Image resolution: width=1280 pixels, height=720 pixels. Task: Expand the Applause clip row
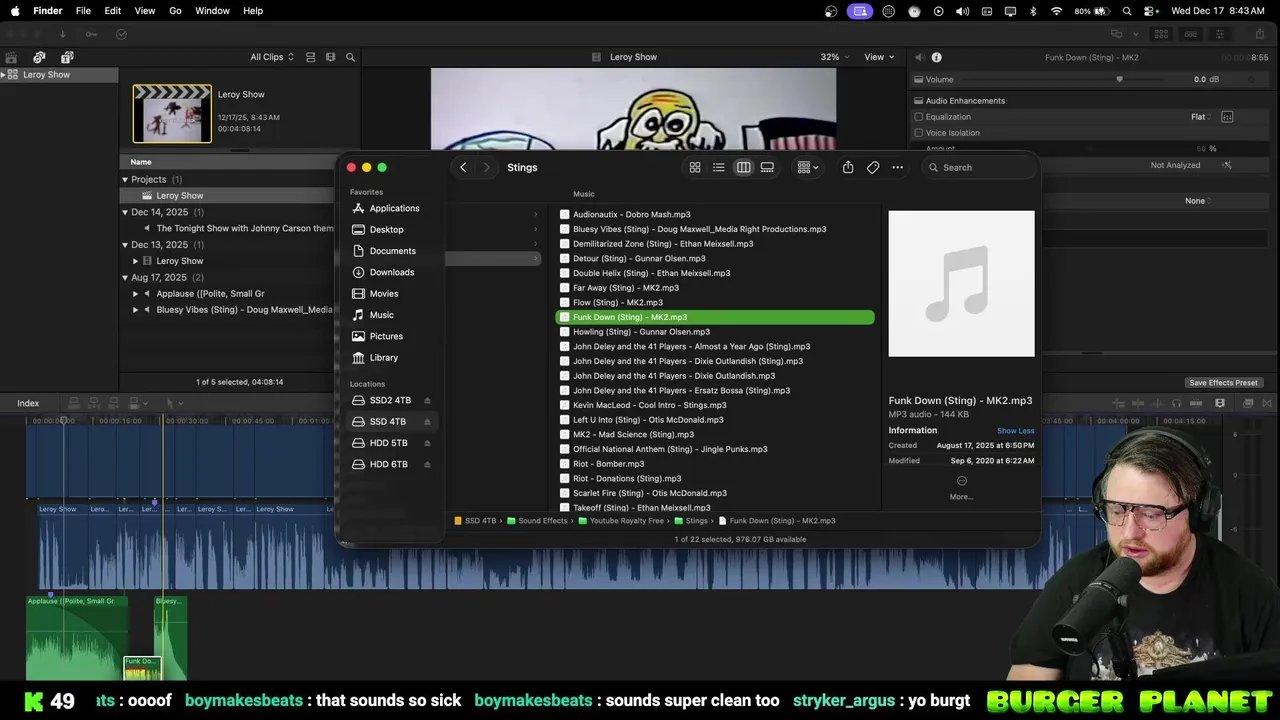tap(136, 294)
